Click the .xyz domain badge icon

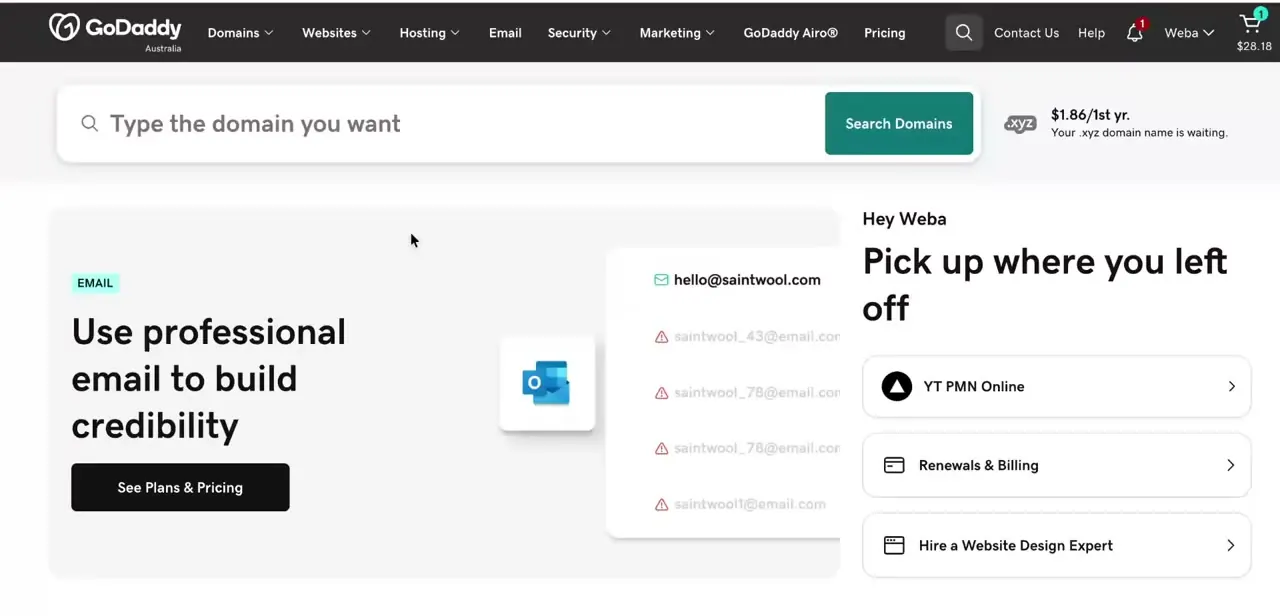click(1020, 124)
